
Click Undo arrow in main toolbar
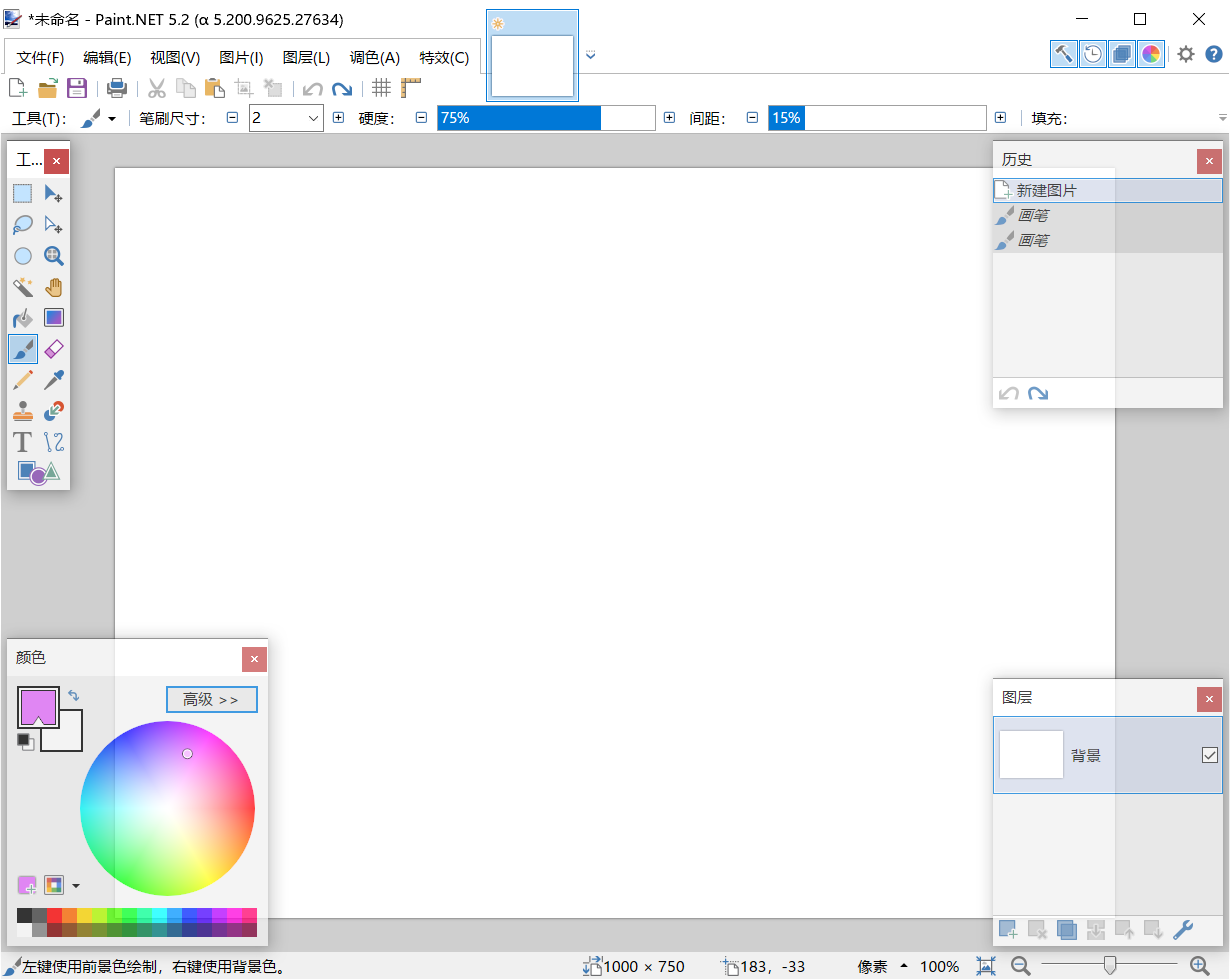(x=313, y=88)
